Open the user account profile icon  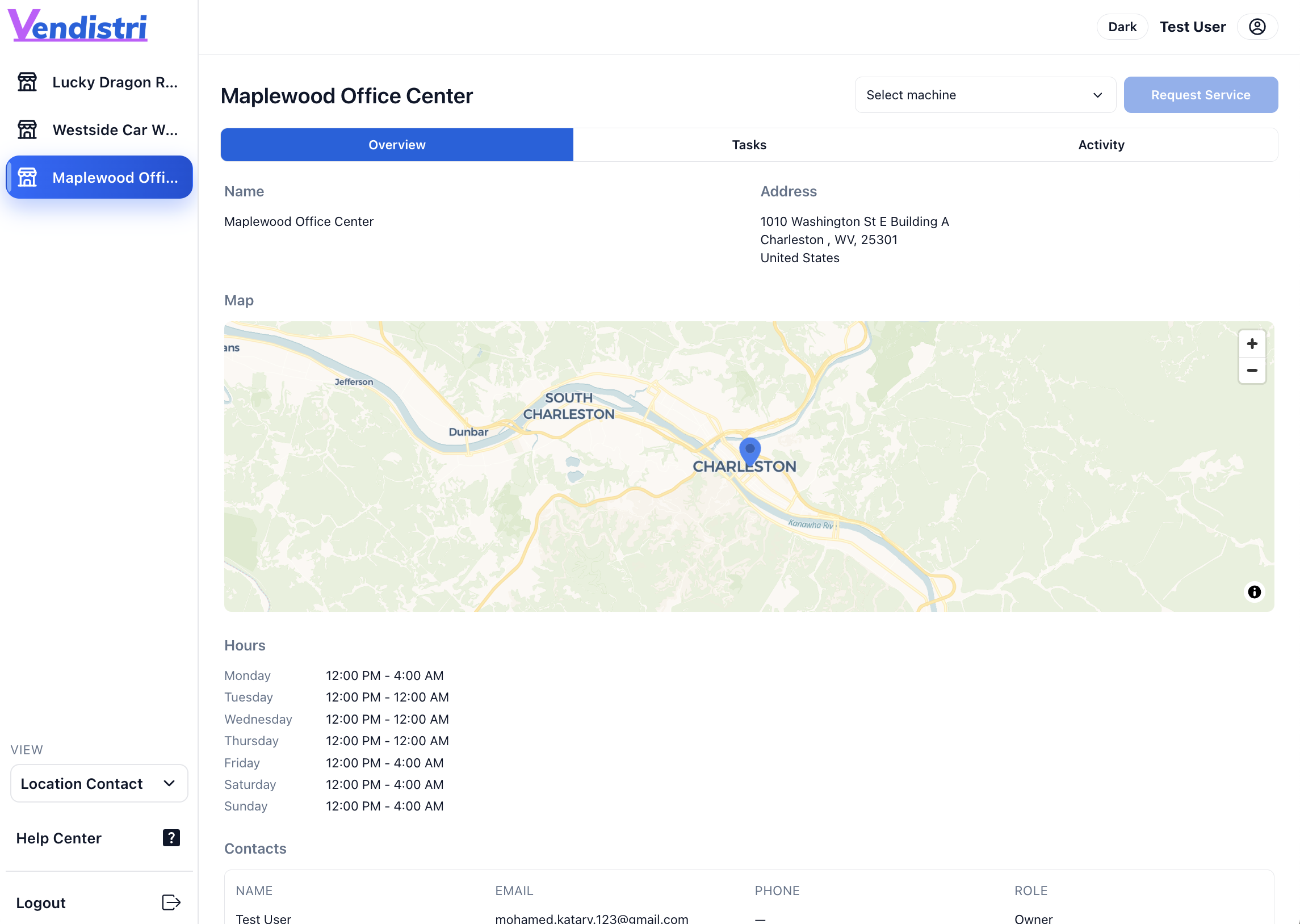(1257, 26)
